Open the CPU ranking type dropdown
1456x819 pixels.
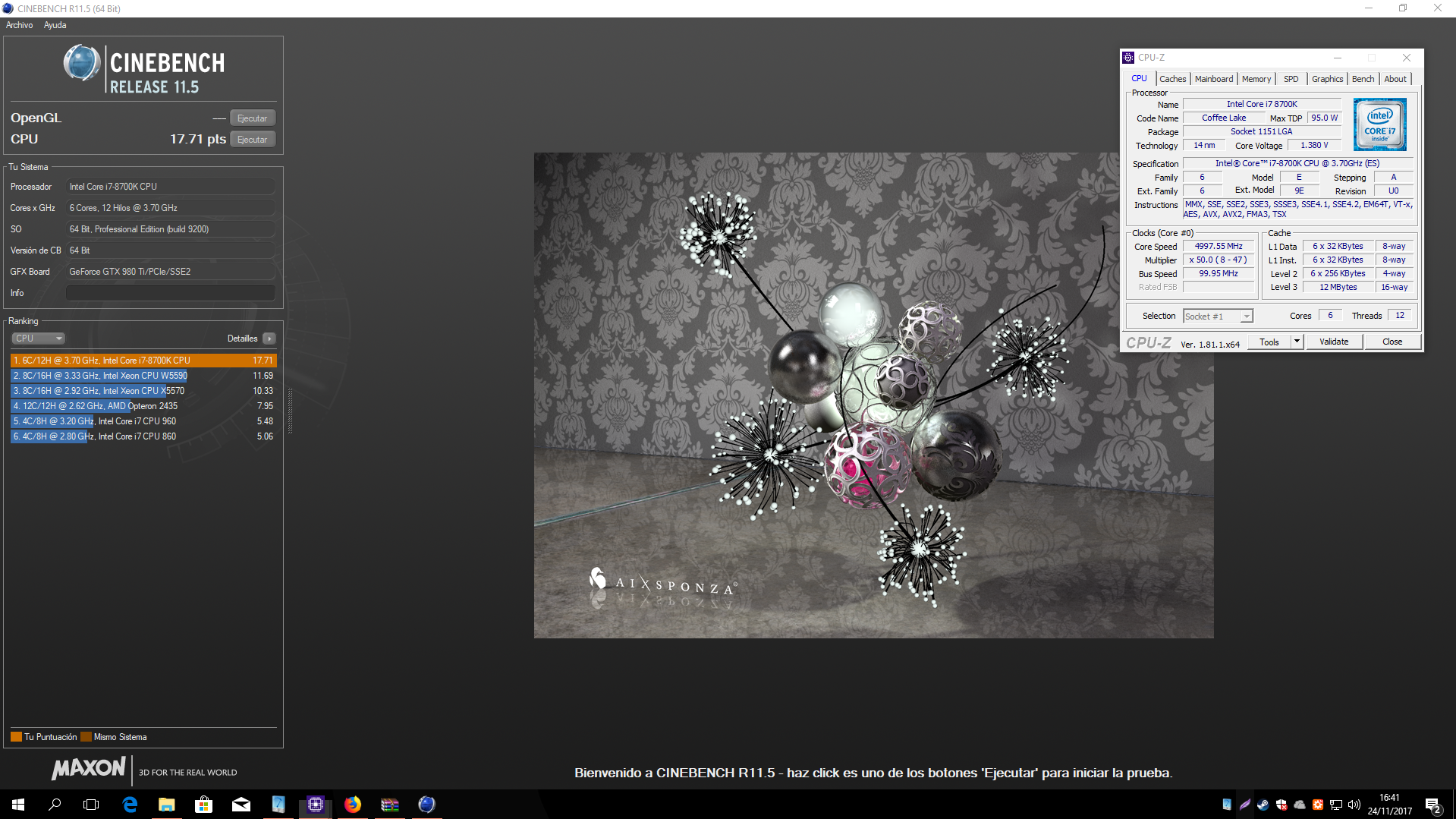tap(38, 339)
